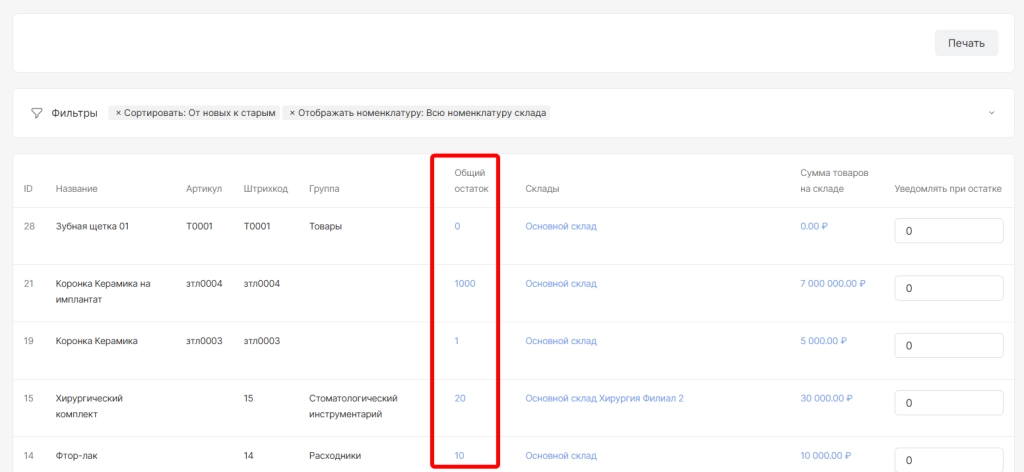
Task: Focus notify field for Хирургический комплект
Action: click(947, 403)
